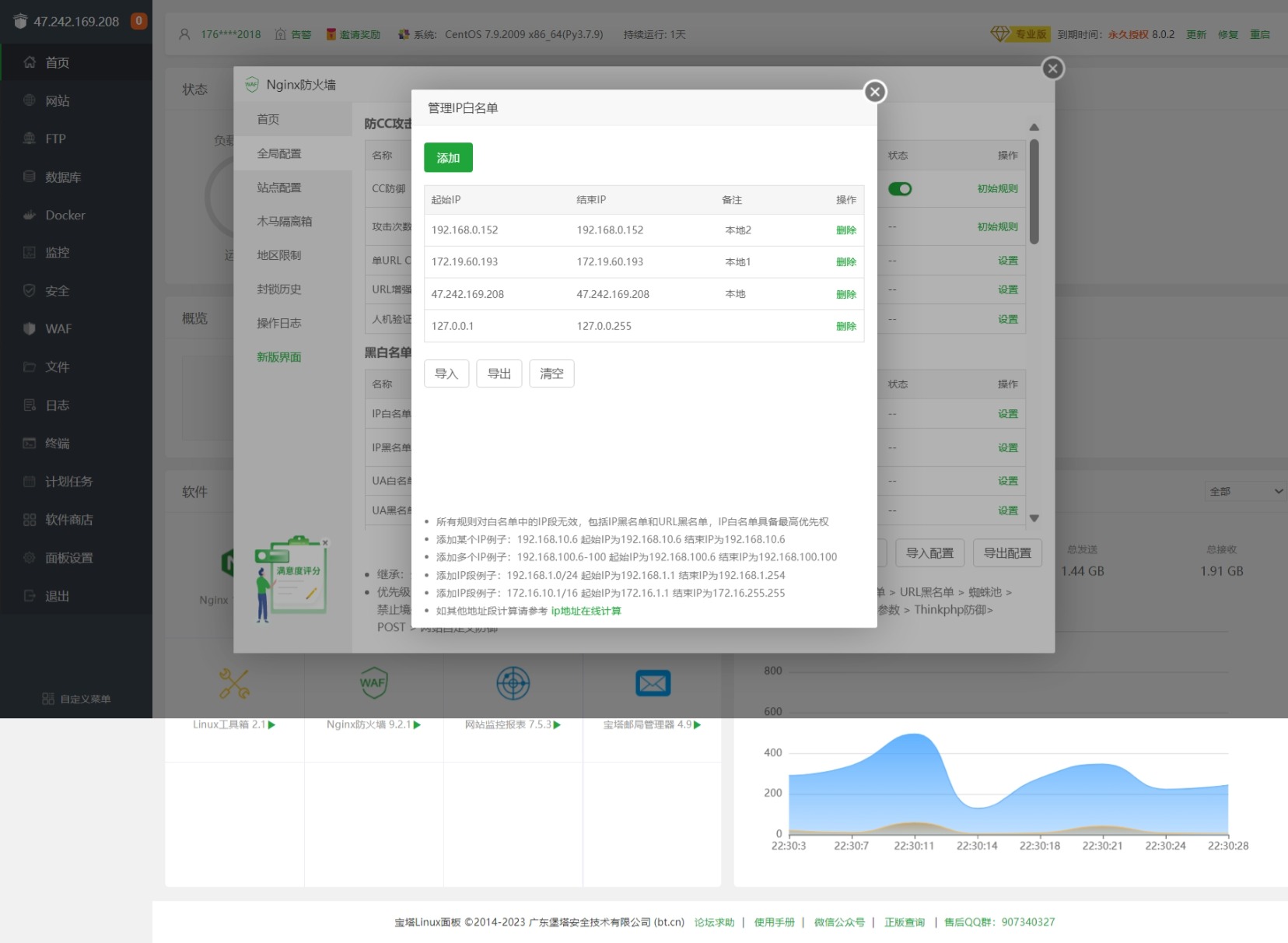
Task: Open the 数据库 database icon
Action: pos(30,177)
